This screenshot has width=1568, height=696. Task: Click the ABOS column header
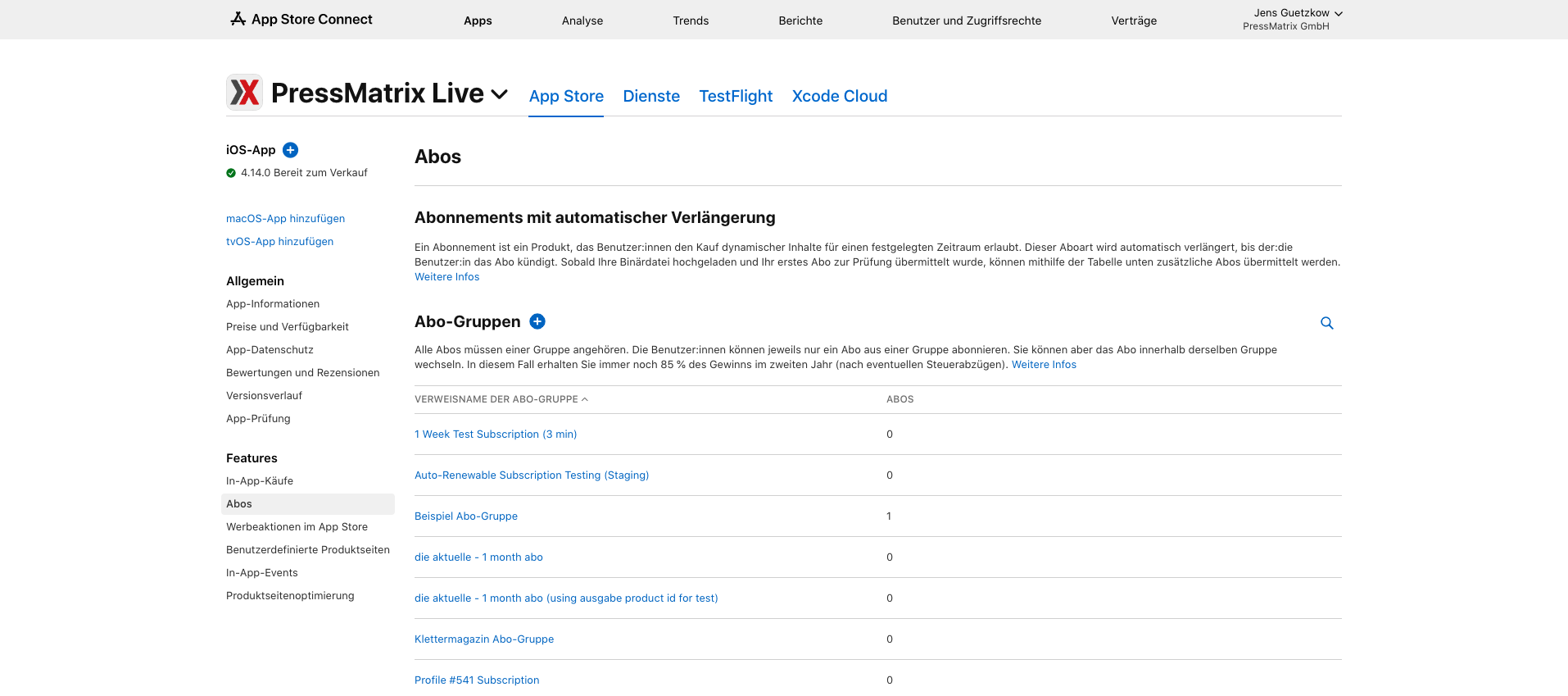point(900,399)
